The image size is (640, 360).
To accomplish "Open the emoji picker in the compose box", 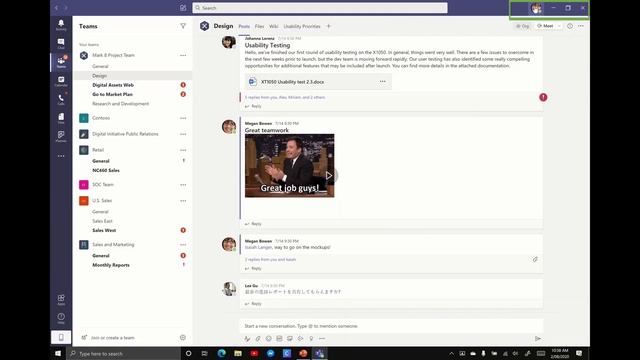I will [269, 338].
